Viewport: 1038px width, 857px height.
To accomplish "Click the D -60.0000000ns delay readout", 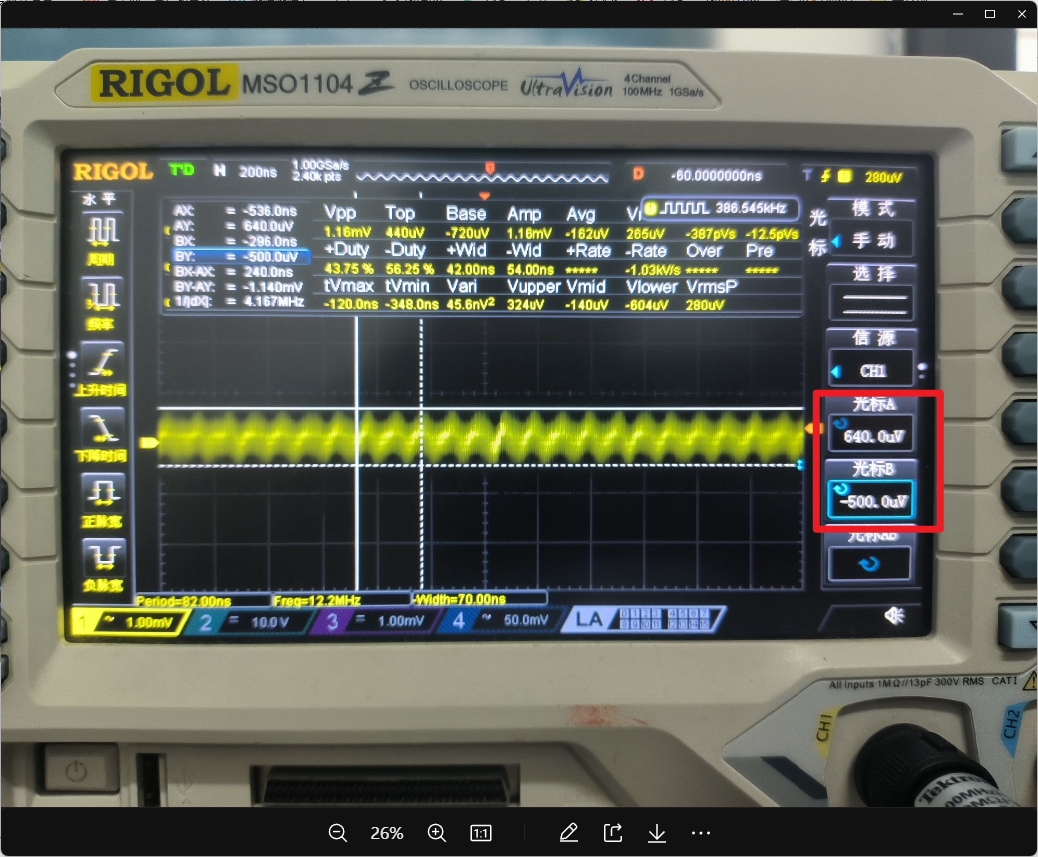I will tap(696, 175).
